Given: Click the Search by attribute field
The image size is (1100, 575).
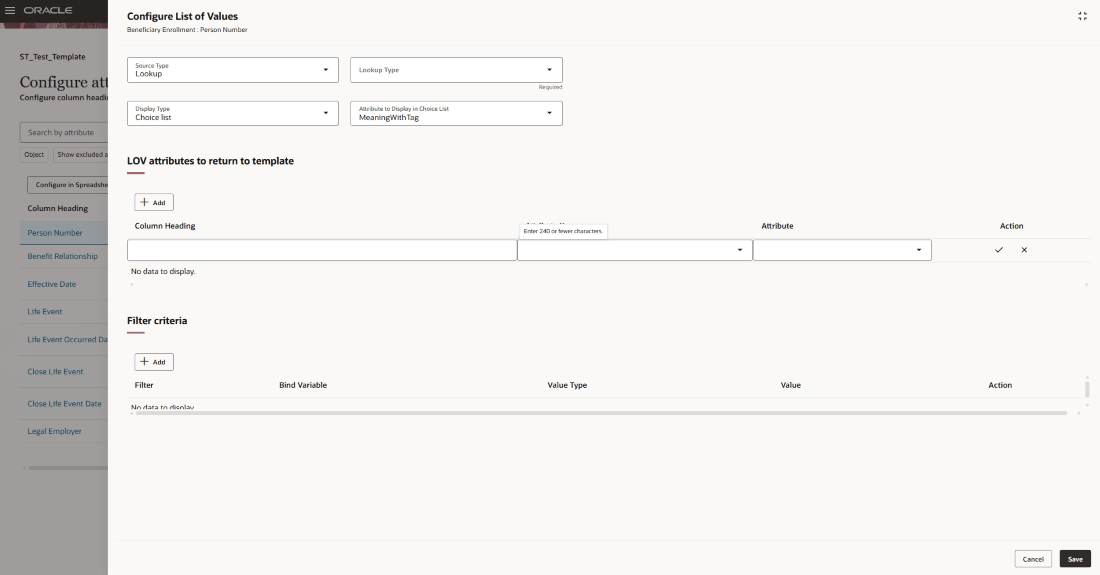Looking at the screenshot, I should coord(64,133).
